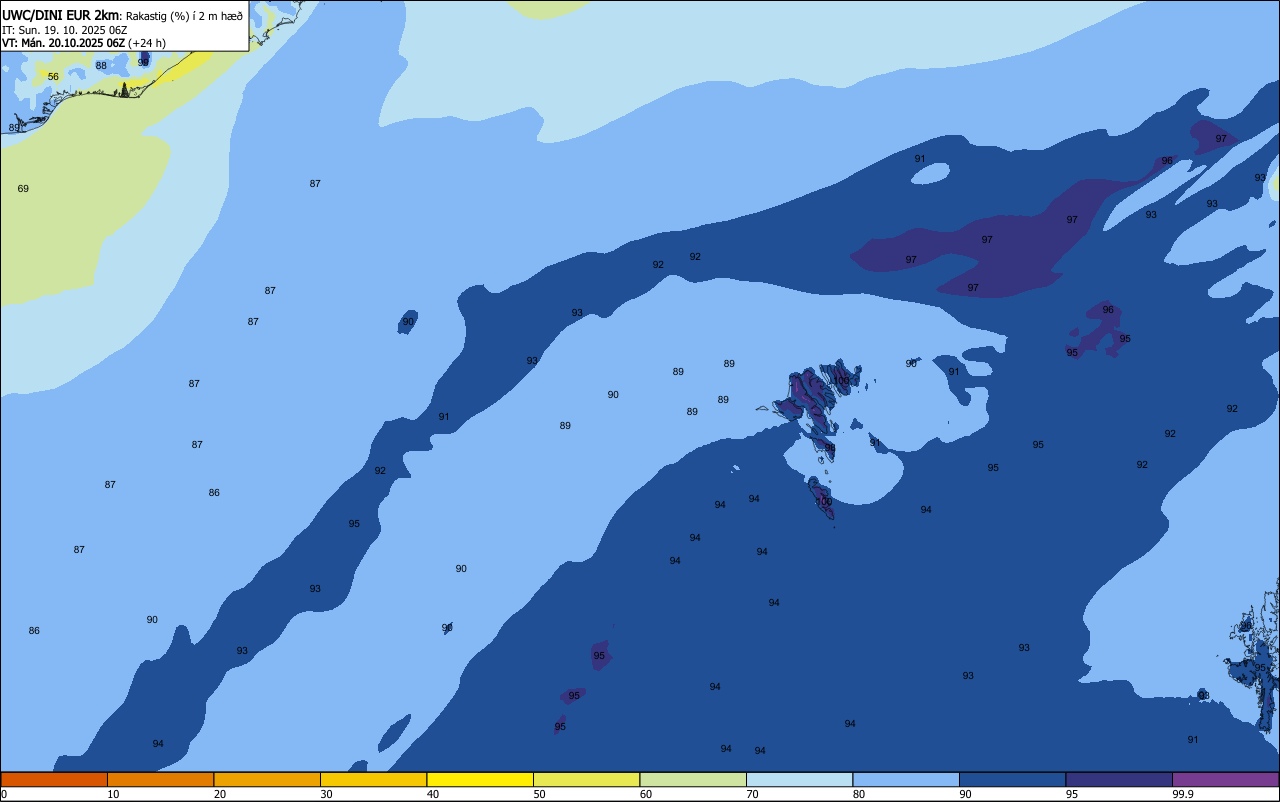Select the bright yellow 40–50 legend segment

tap(480, 779)
